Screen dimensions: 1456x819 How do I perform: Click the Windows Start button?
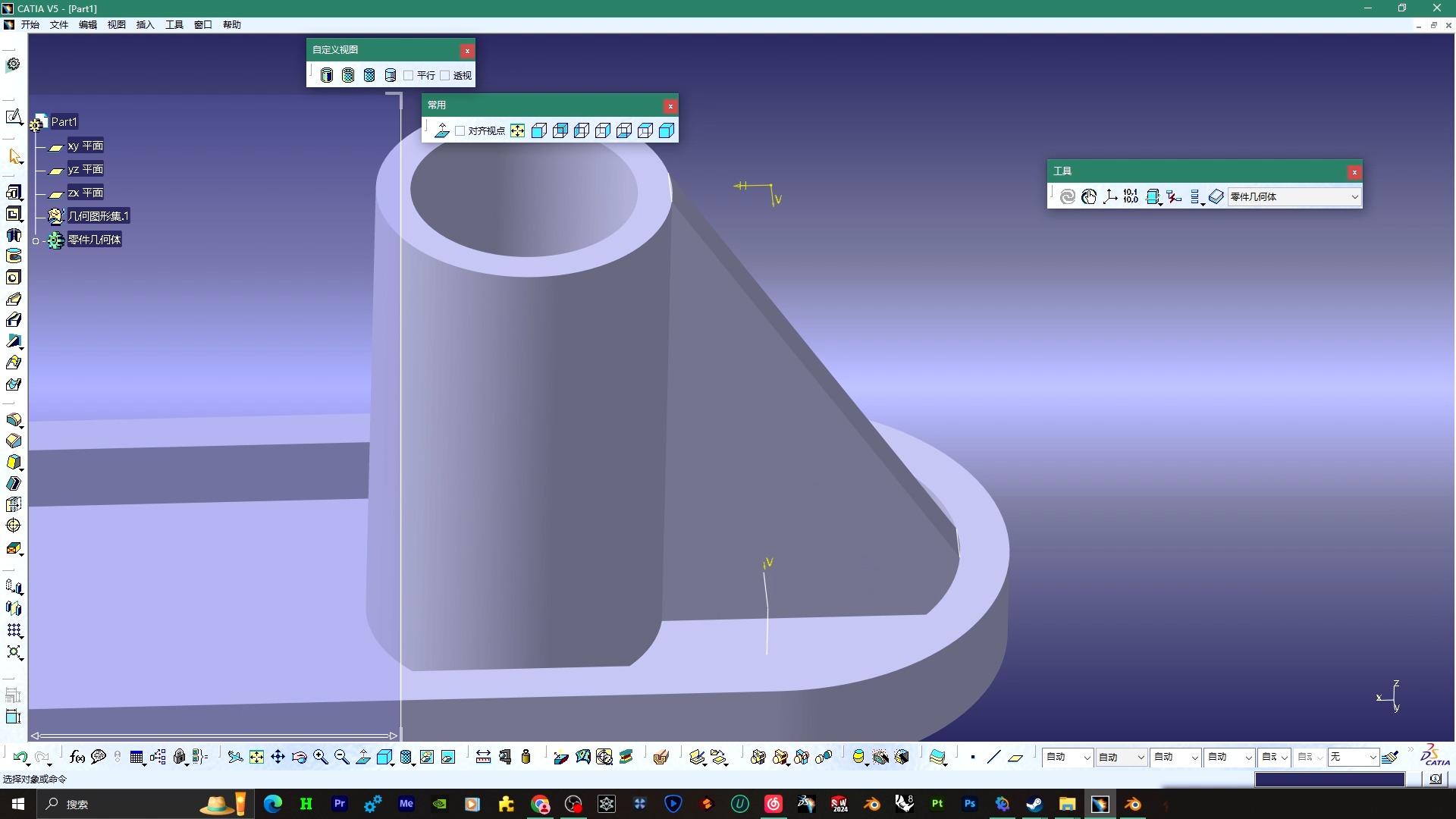pyautogui.click(x=18, y=804)
